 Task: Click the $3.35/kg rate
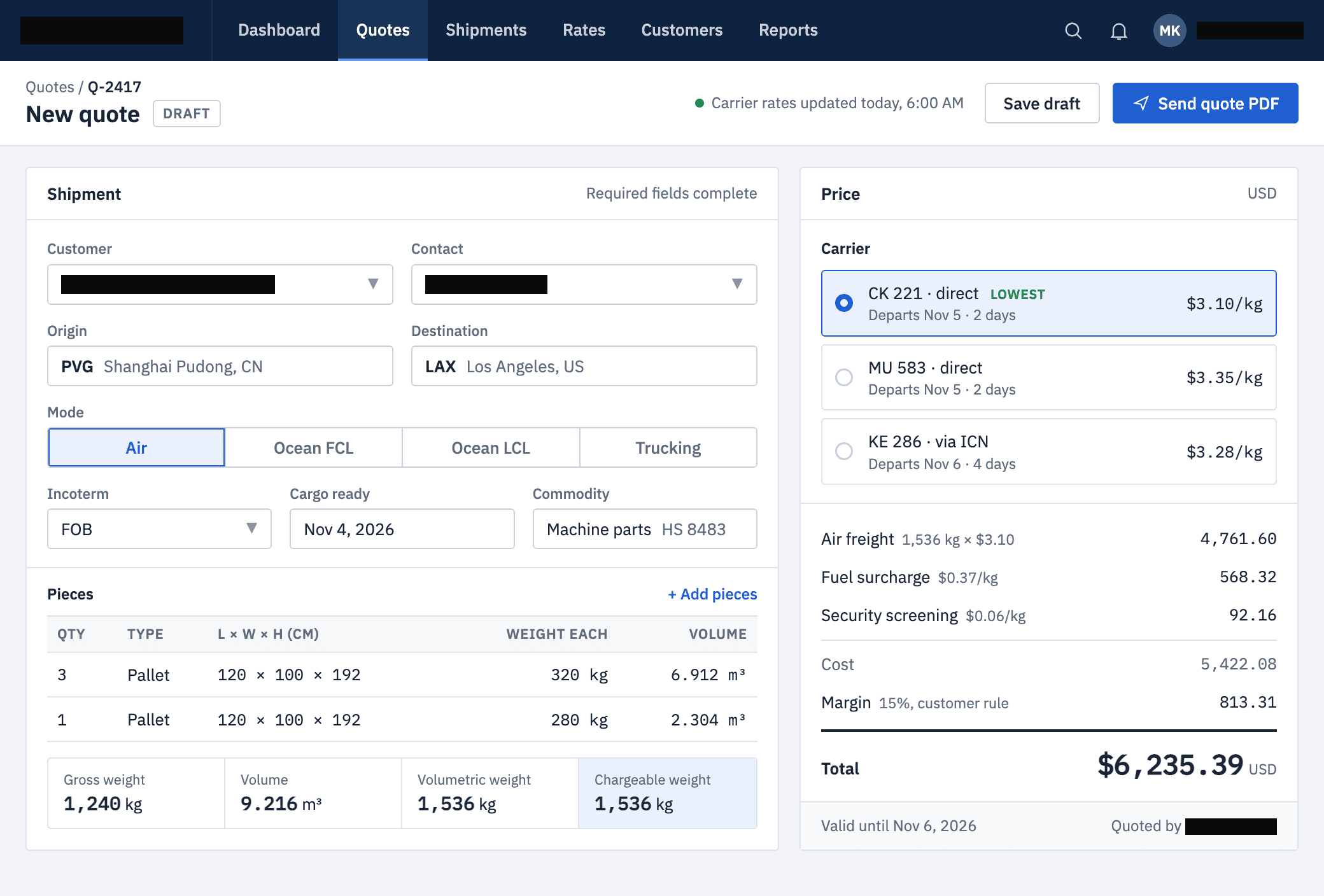[x=1225, y=377]
